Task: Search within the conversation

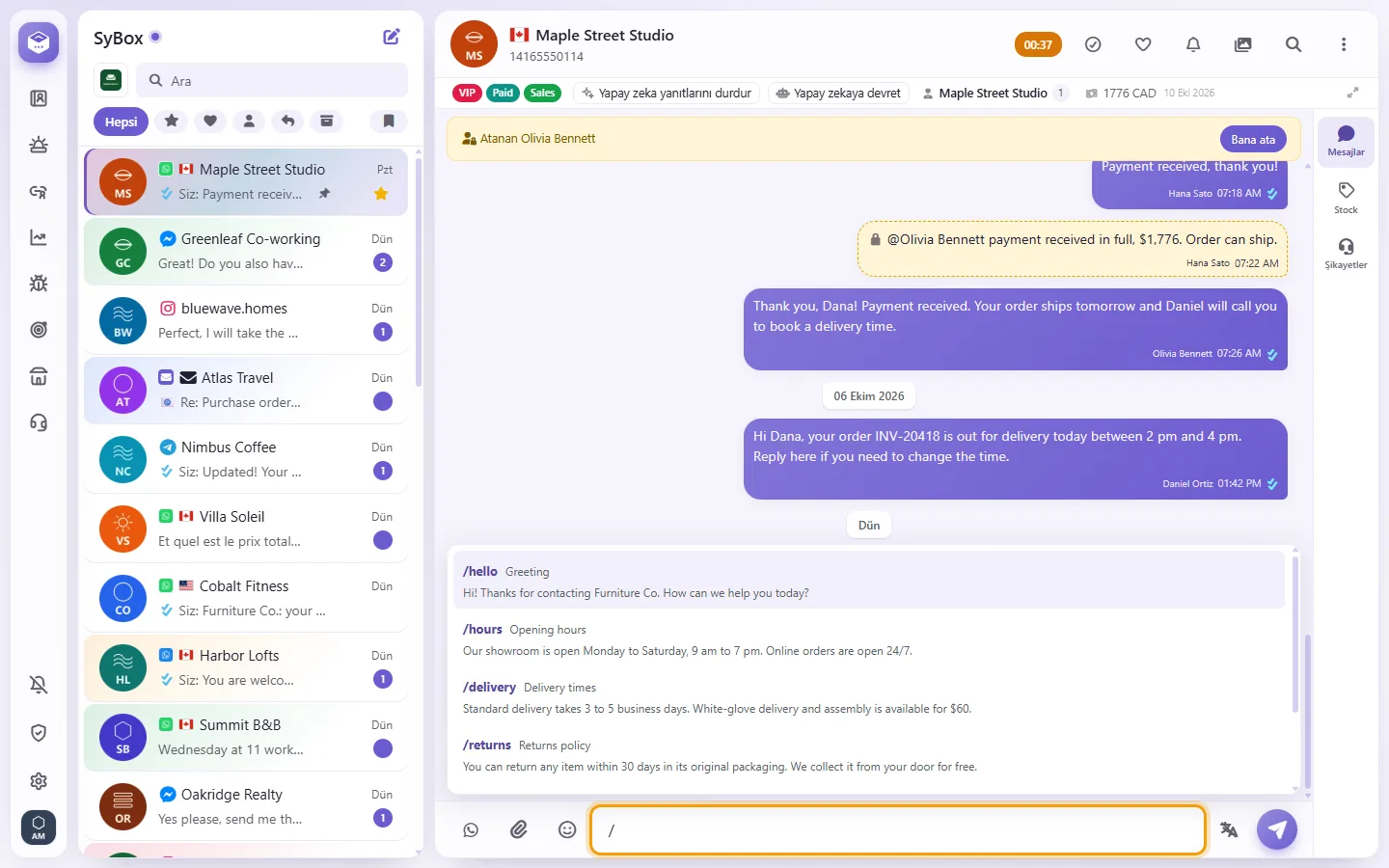Action: tap(1294, 44)
